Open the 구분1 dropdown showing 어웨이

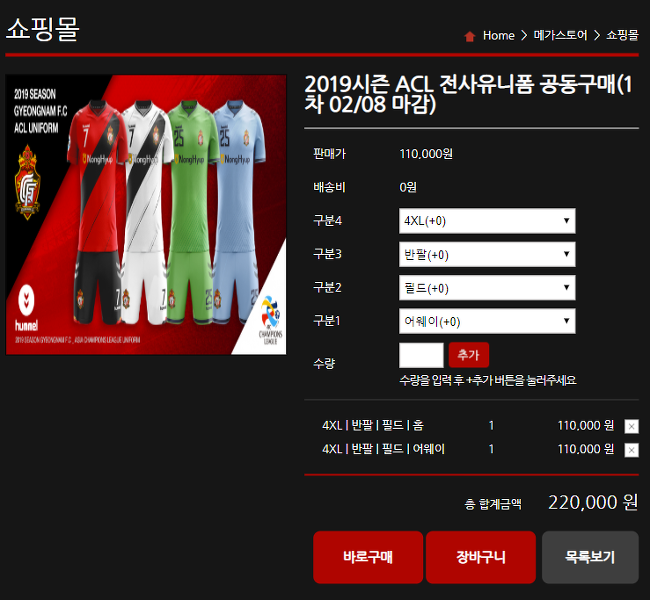point(487,321)
